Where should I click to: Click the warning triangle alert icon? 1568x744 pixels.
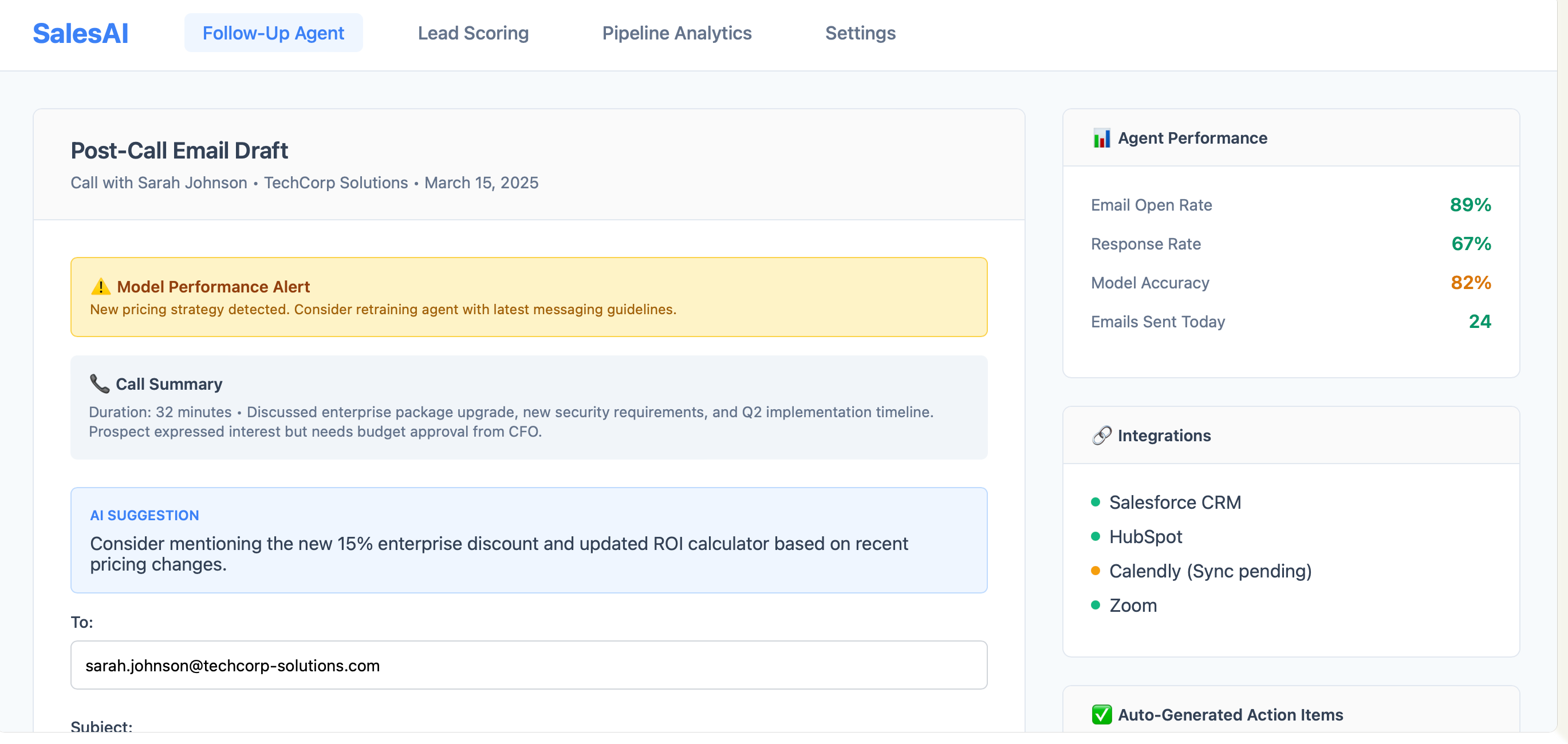tap(100, 287)
